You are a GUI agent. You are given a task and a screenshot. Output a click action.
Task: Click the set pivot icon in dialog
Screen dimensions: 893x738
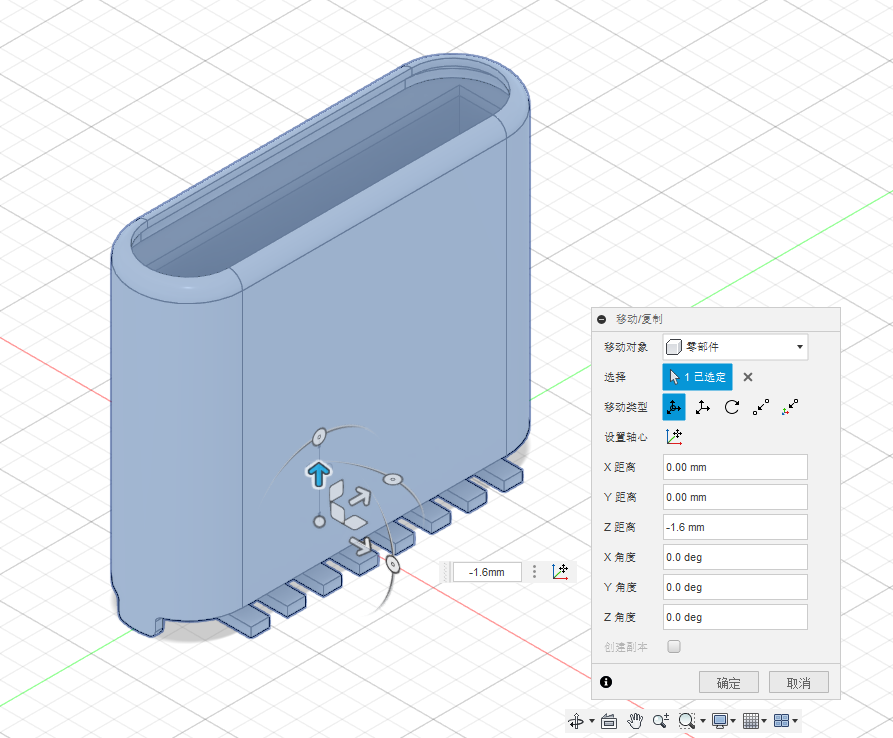[674, 437]
